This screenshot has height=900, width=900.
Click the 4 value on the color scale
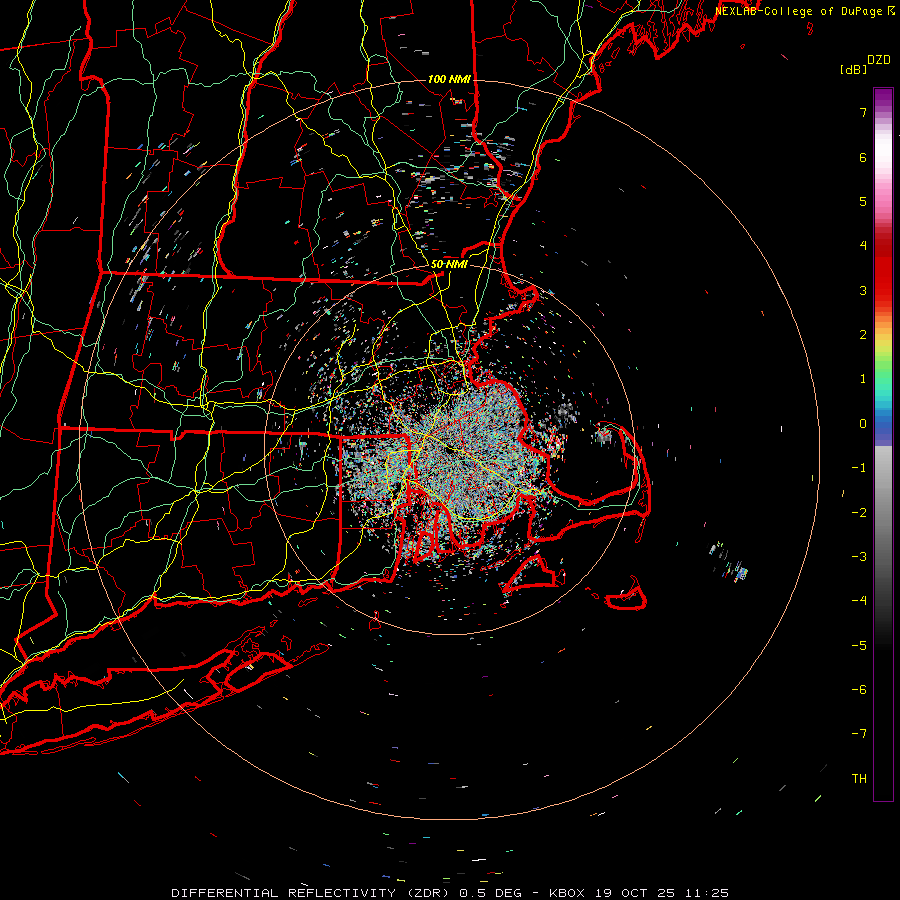tap(863, 246)
